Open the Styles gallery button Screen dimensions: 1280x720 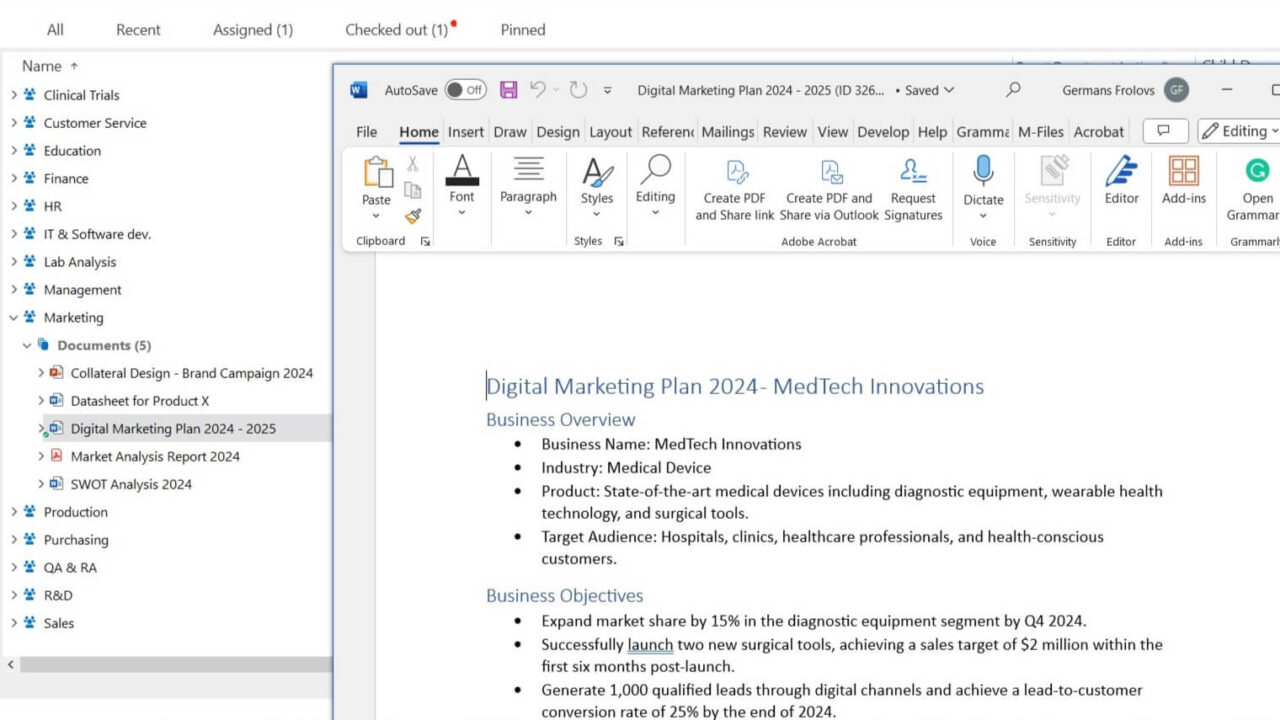pos(597,187)
